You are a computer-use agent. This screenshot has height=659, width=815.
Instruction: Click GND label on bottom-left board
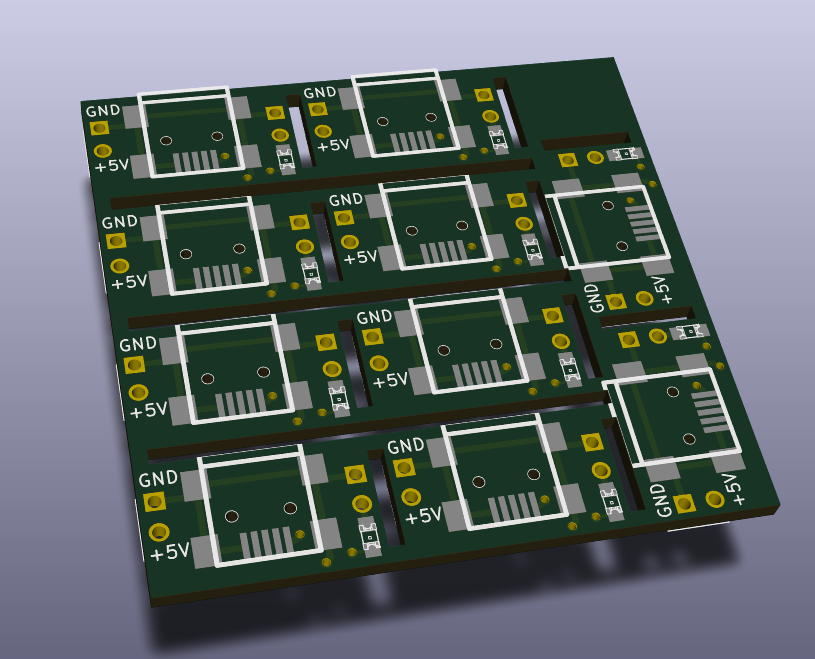point(159,478)
